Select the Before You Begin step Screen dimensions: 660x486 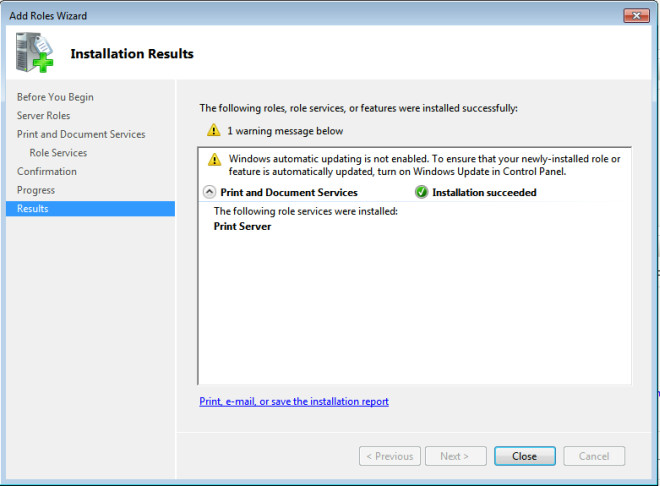(x=55, y=97)
